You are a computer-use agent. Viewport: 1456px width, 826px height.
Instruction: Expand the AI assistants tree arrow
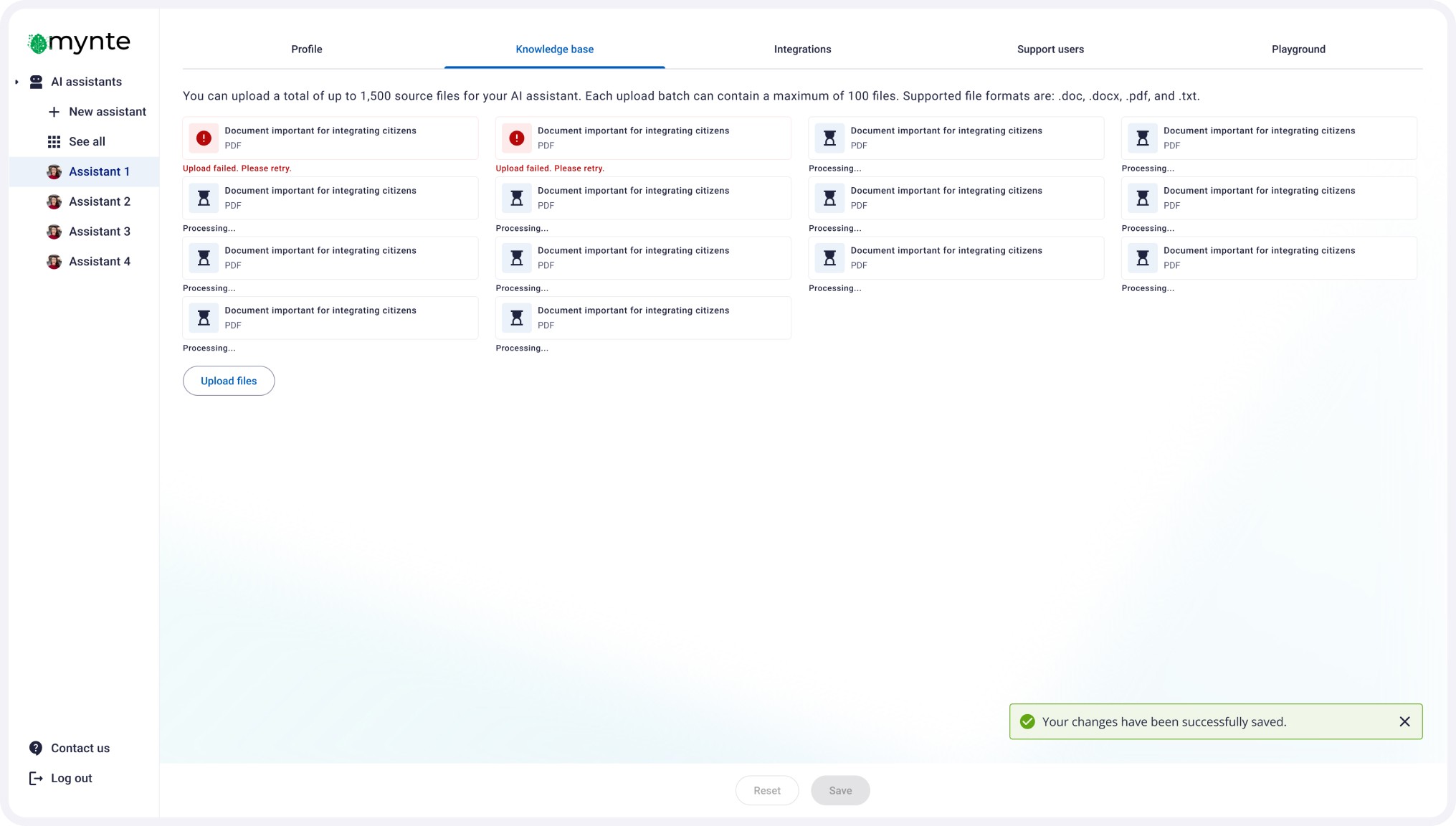[16, 82]
